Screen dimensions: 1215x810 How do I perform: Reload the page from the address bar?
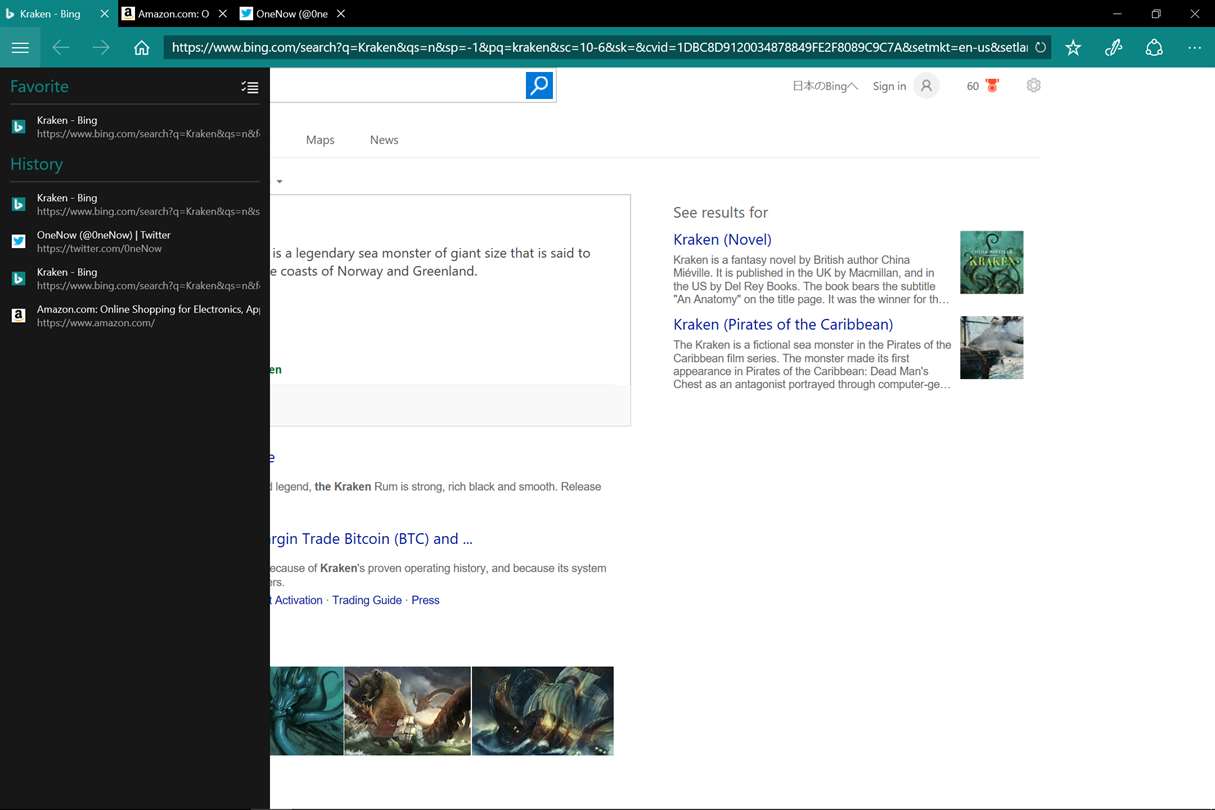click(1040, 47)
